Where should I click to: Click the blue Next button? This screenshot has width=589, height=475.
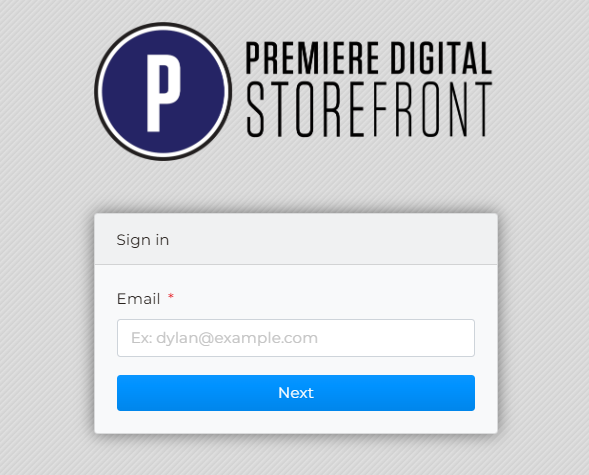coord(296,393)
